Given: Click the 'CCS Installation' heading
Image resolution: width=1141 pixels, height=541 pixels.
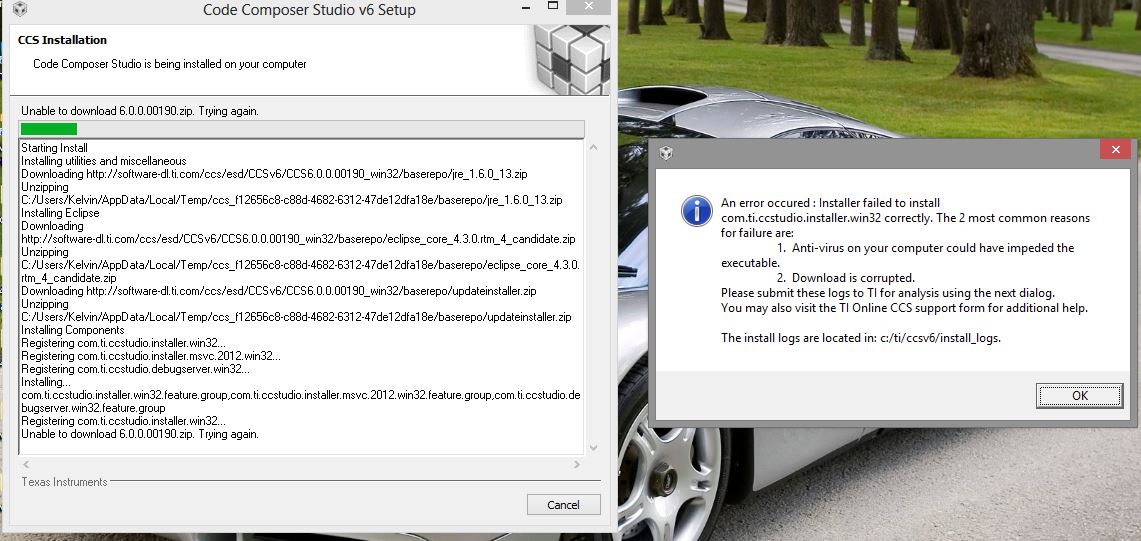Looking at the screenshot, I should [x=63, y=40].
